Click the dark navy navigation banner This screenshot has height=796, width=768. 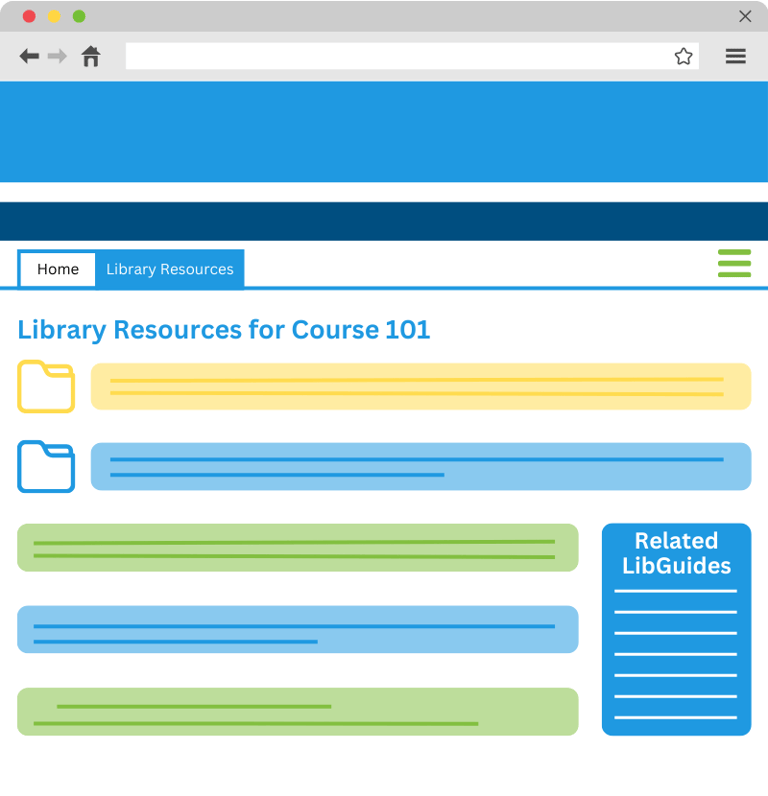pyautogui.click(x=384, y=221)
